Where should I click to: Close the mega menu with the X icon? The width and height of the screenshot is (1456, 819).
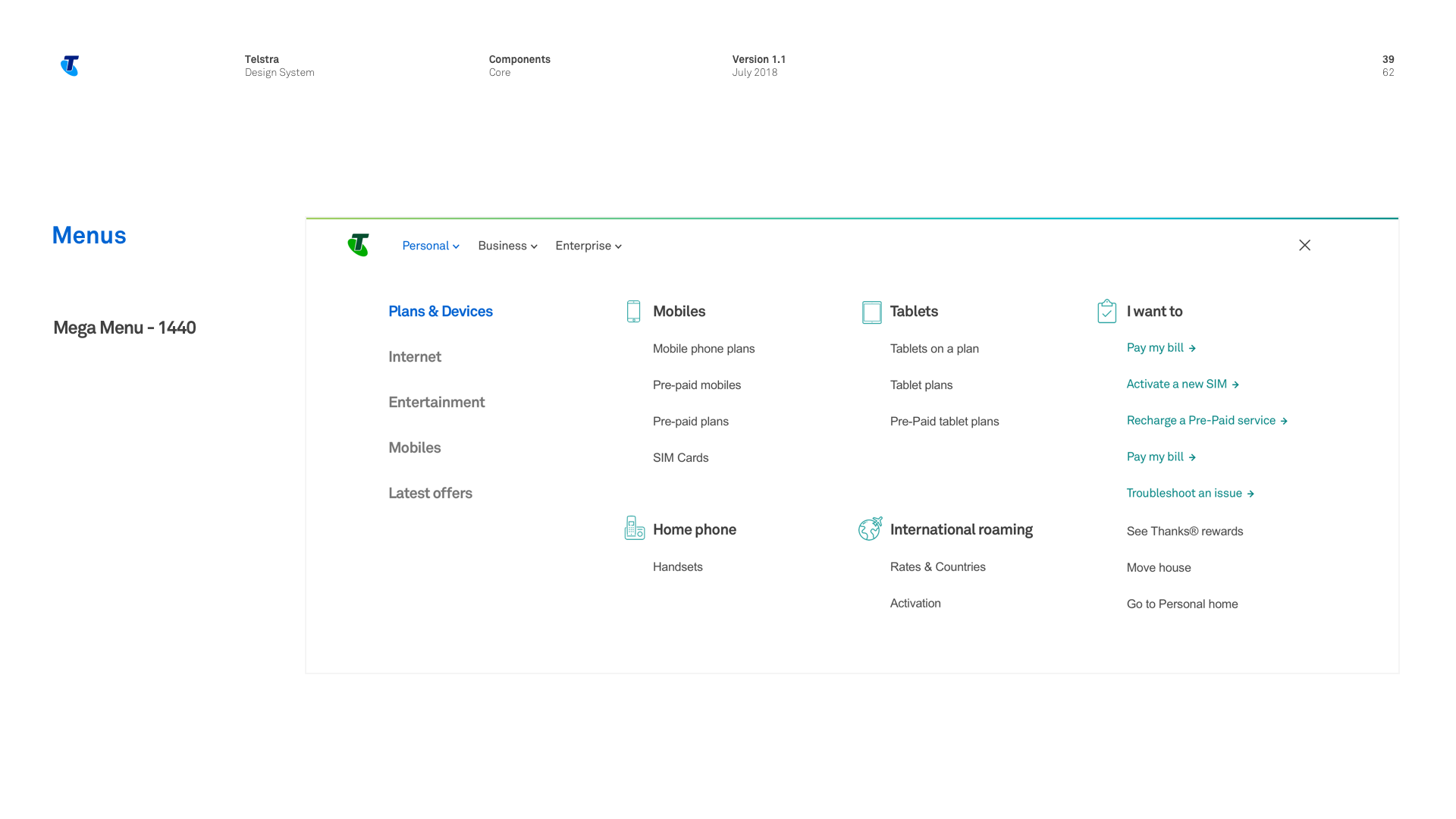pyautogui.click(x=1304, y=245)
